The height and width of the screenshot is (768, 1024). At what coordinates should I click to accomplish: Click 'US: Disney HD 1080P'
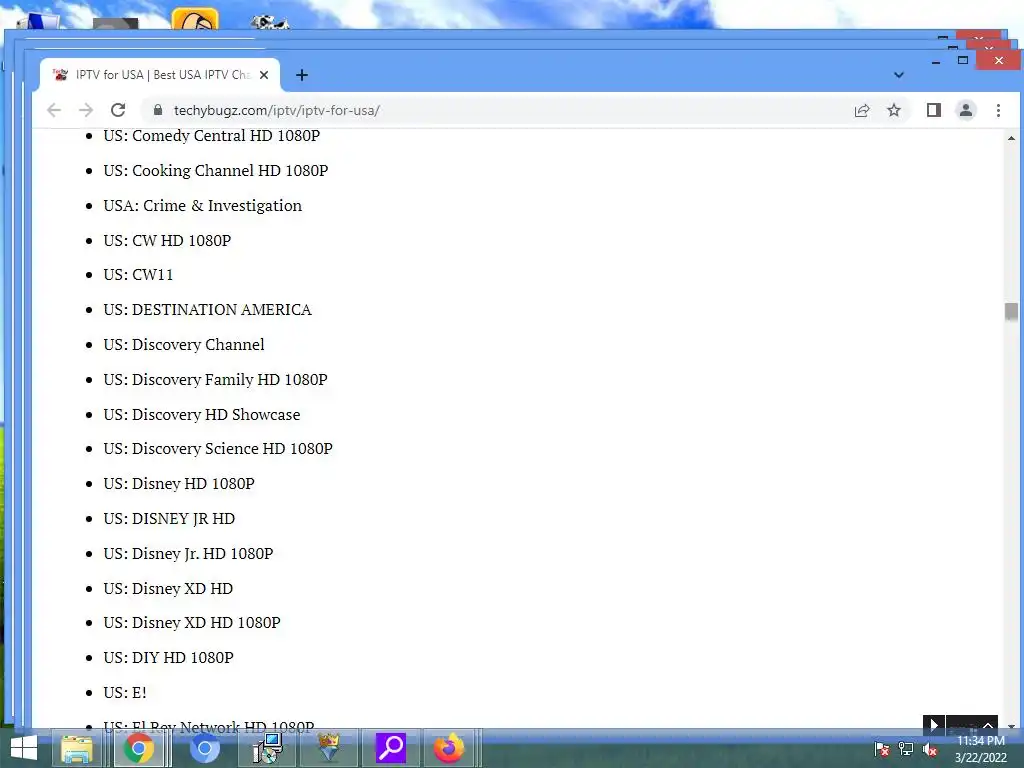[x=179, y=484]
